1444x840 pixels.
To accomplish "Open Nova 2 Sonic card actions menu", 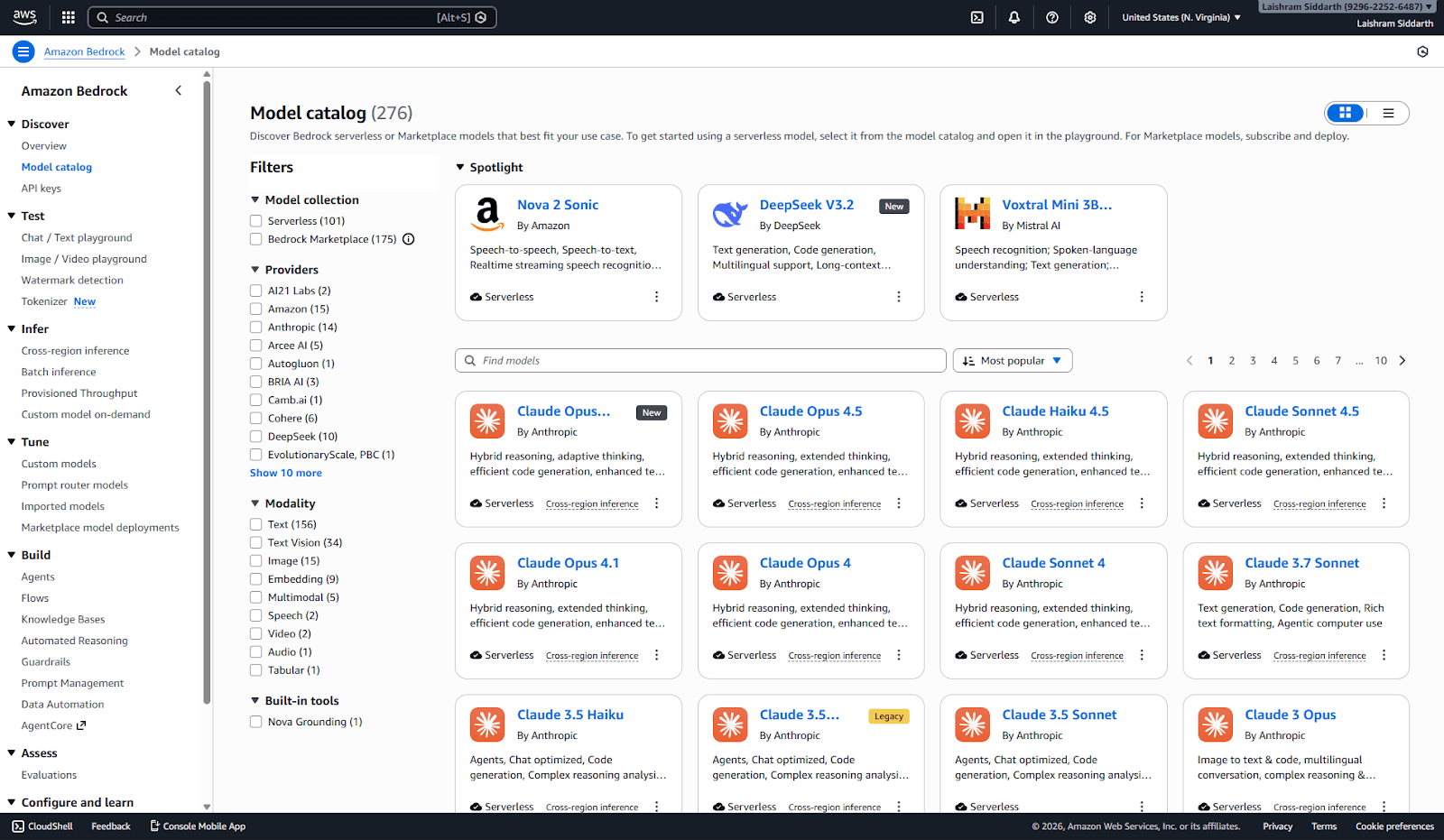I will (x=656, y=297).
